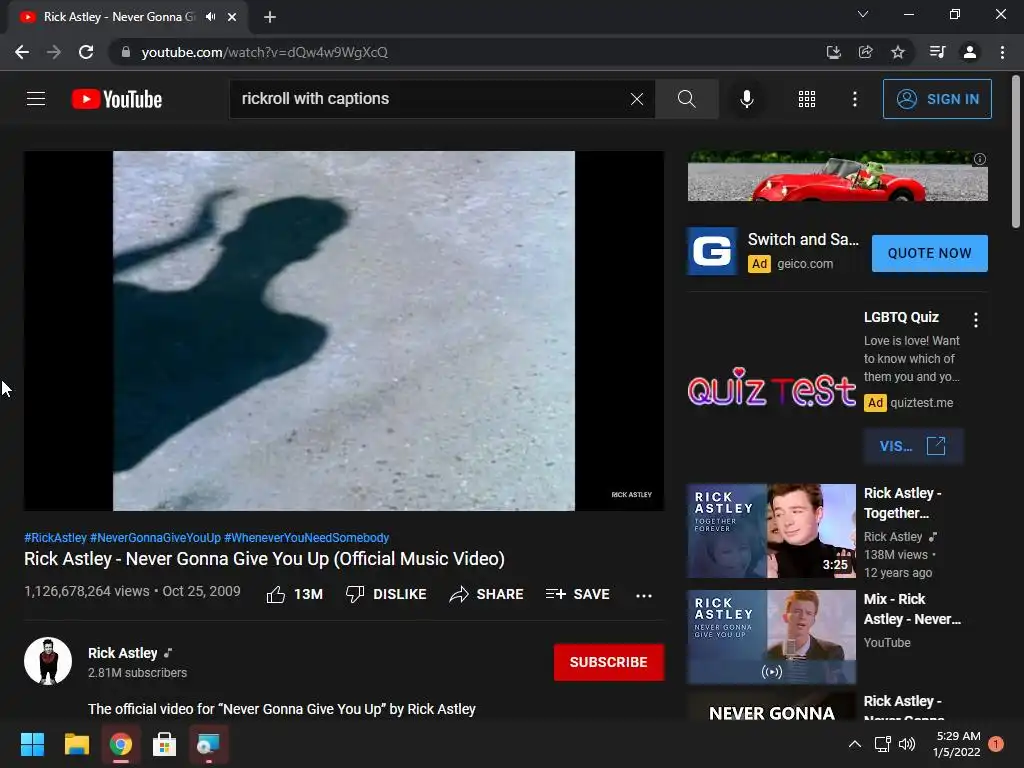Open the LGBTQ Quiz ad options menu
Screen dimensions: 1024x768
point(976,319)
